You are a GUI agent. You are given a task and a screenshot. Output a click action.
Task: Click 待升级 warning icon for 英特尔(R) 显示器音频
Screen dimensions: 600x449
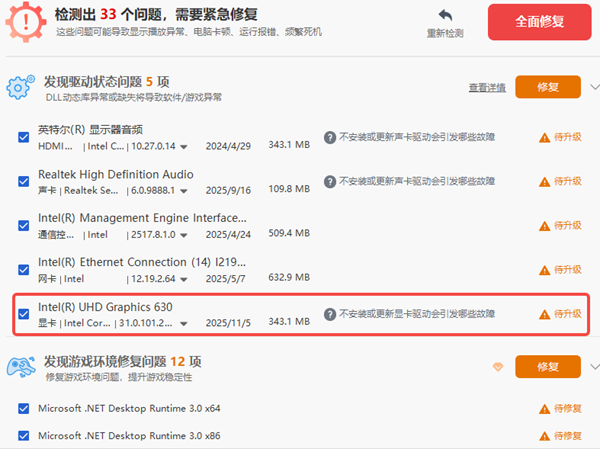[545, 138]
